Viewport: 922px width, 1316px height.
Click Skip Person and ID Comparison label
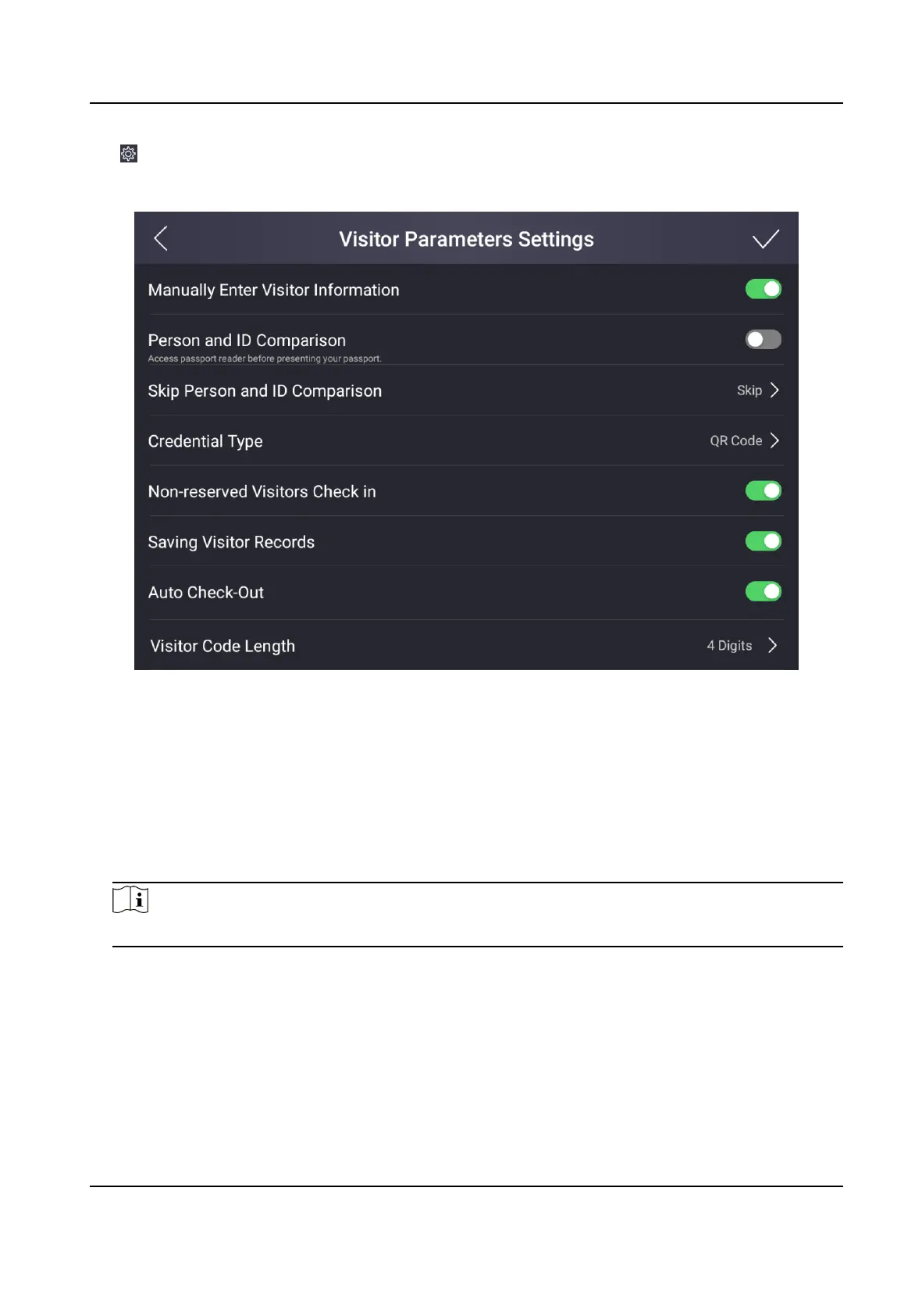coord(265,391)
